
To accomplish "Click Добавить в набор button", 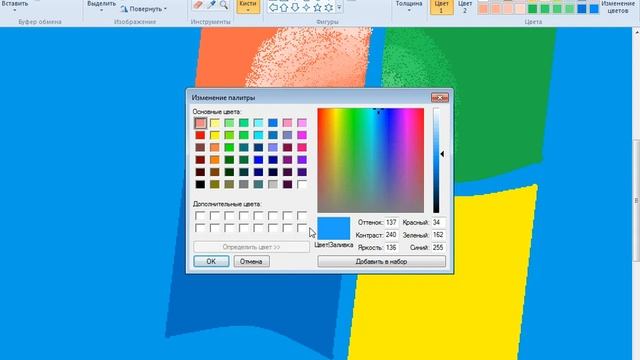I will point(381,261).
